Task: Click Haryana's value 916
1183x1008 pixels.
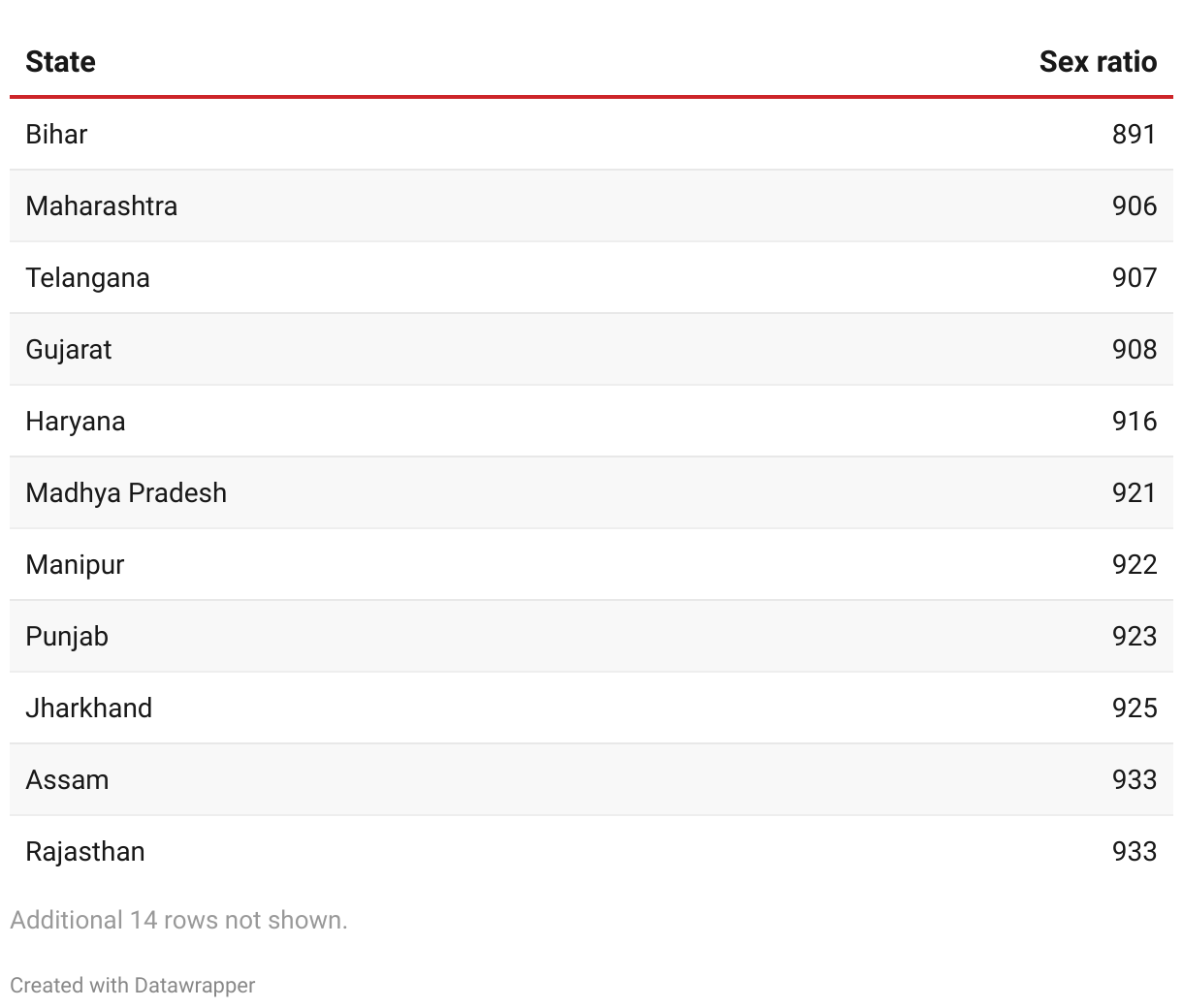Action: coord(1134,422)
